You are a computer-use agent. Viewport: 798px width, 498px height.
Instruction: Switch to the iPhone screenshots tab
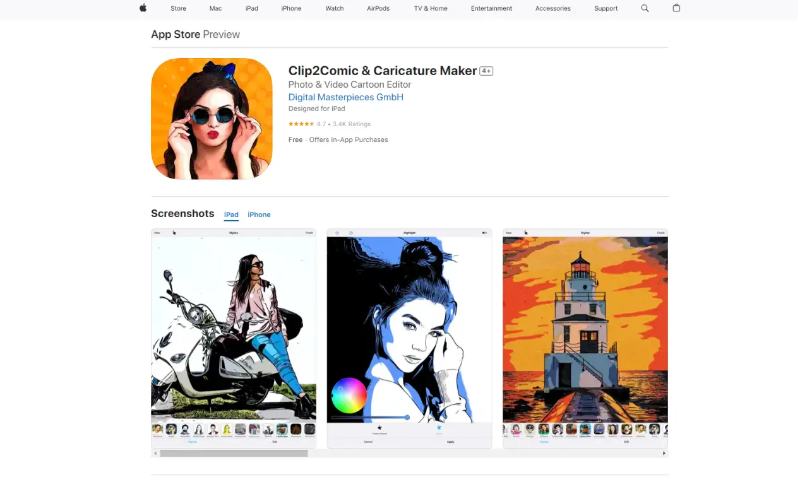point(259,215)
